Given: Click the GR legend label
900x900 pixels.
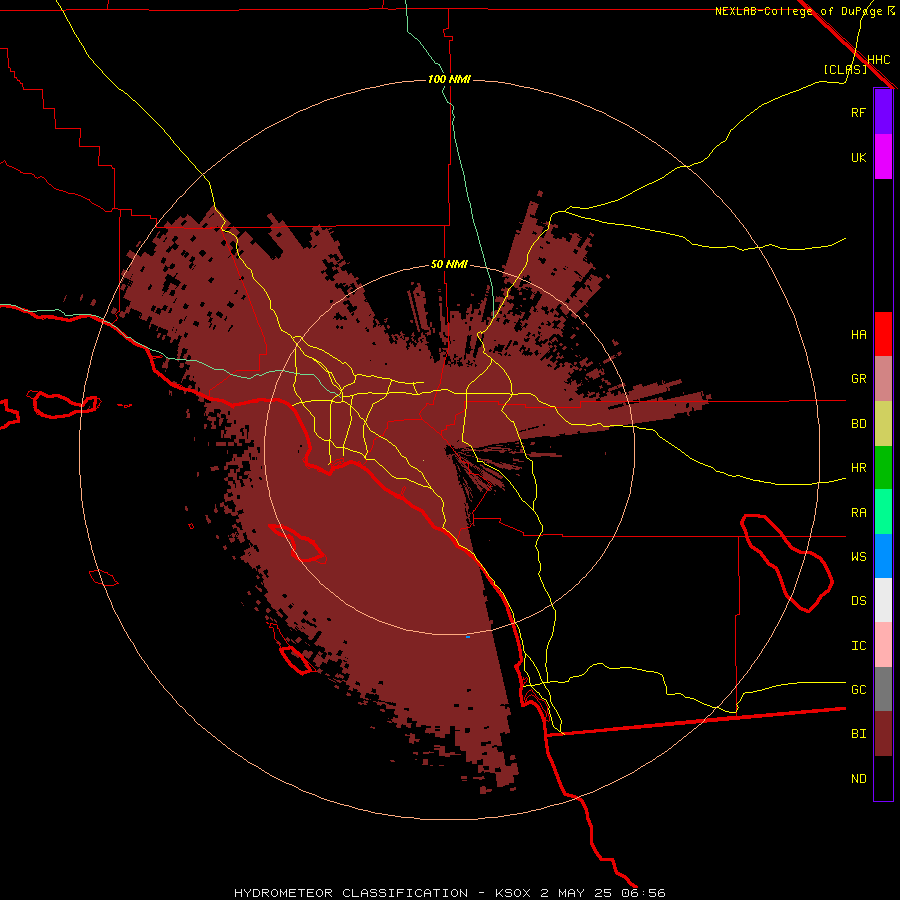Looking at the screenshot, I should point(858,379).
